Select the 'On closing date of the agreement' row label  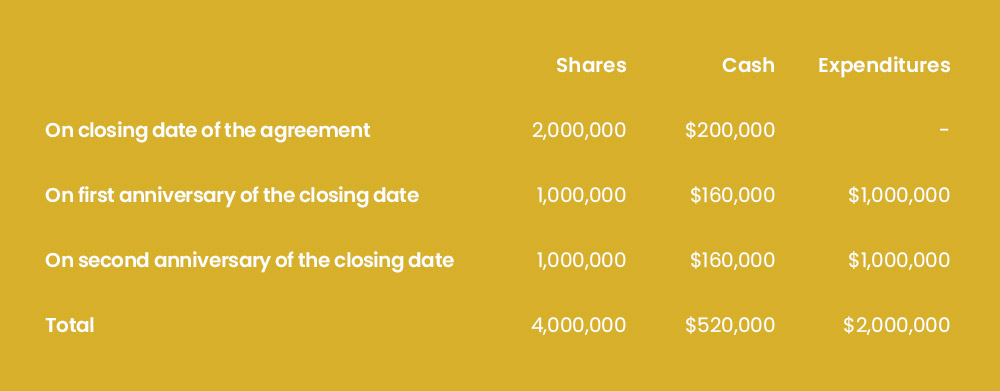pyautogui.click(x=207, y=131)
